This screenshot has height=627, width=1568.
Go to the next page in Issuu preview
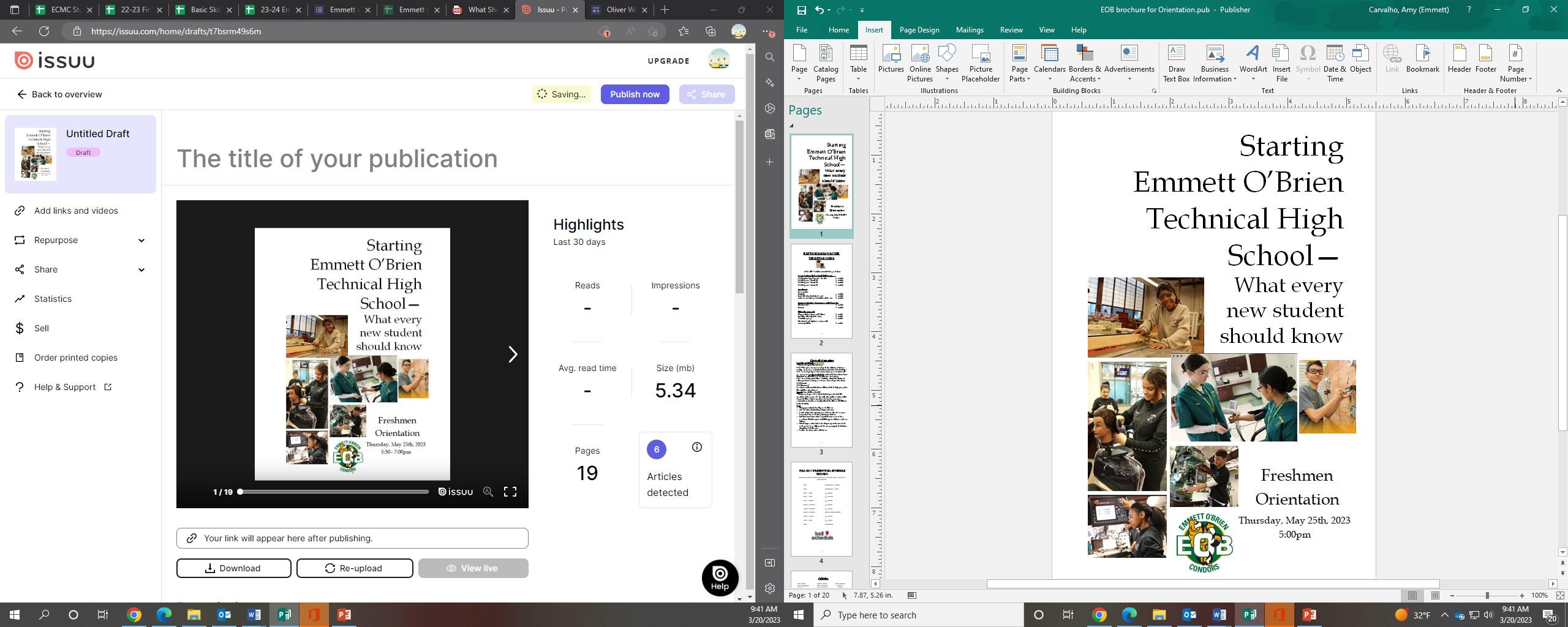tap(513, 355)
